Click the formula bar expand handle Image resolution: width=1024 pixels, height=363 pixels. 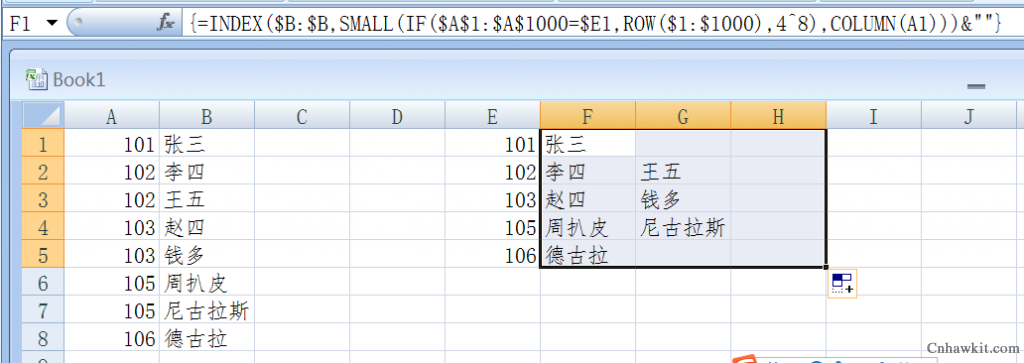click(79, 23)
